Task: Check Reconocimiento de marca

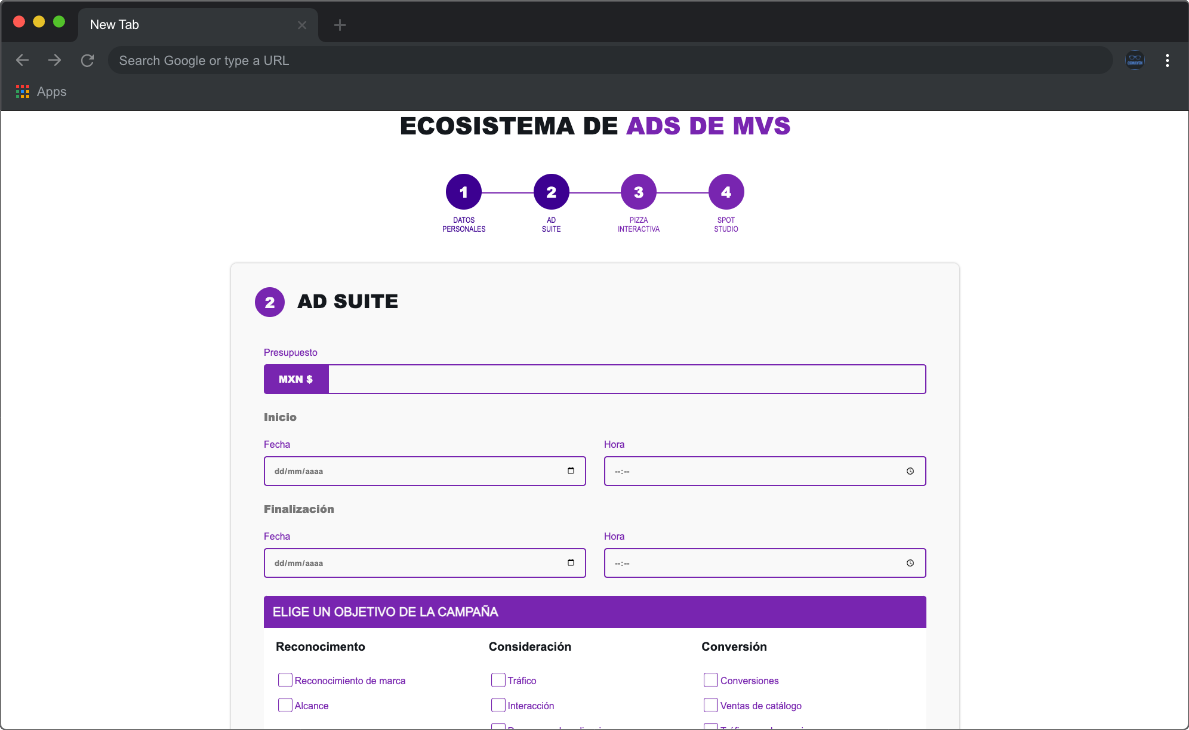Action: [x=285, y=680]
